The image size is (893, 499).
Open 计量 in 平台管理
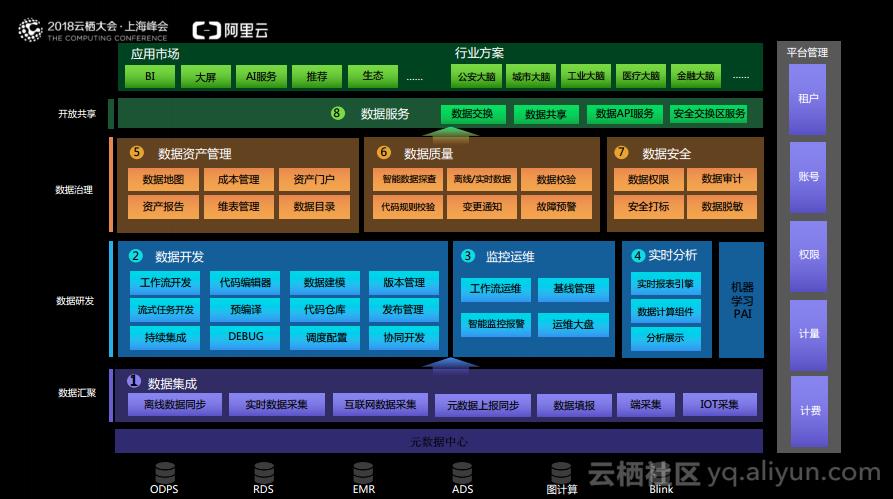[808, 334]
